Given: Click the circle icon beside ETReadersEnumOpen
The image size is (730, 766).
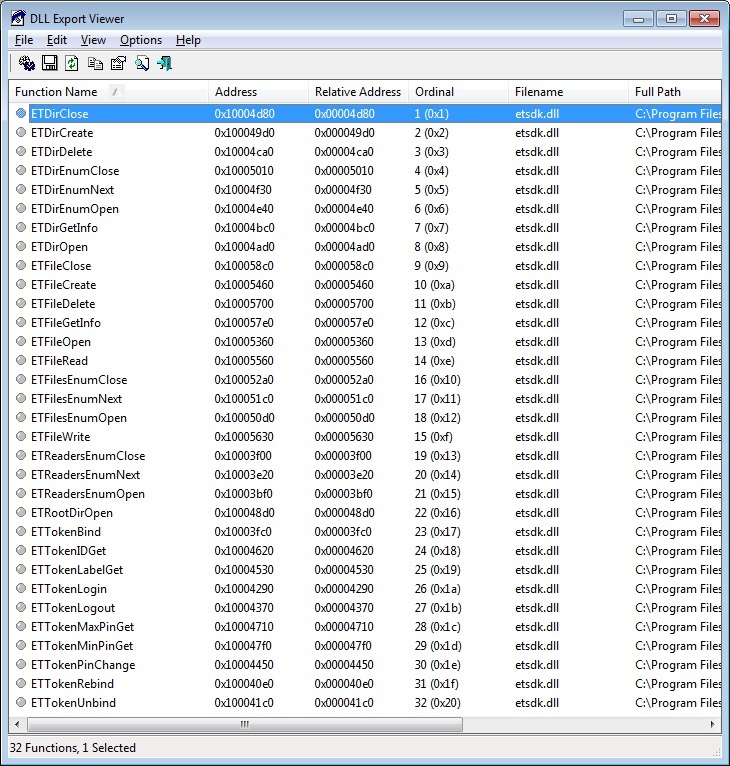Looking at the screenshot, I should click(x=21, y=493).
